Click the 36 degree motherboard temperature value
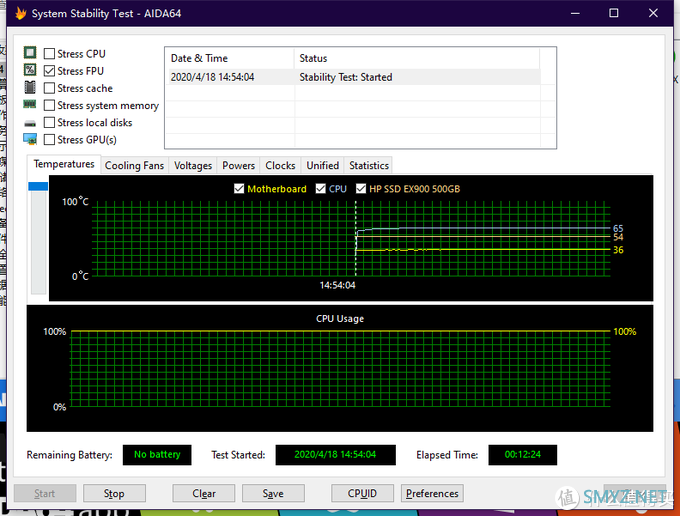The image size is (680, 516). point(618,250)
